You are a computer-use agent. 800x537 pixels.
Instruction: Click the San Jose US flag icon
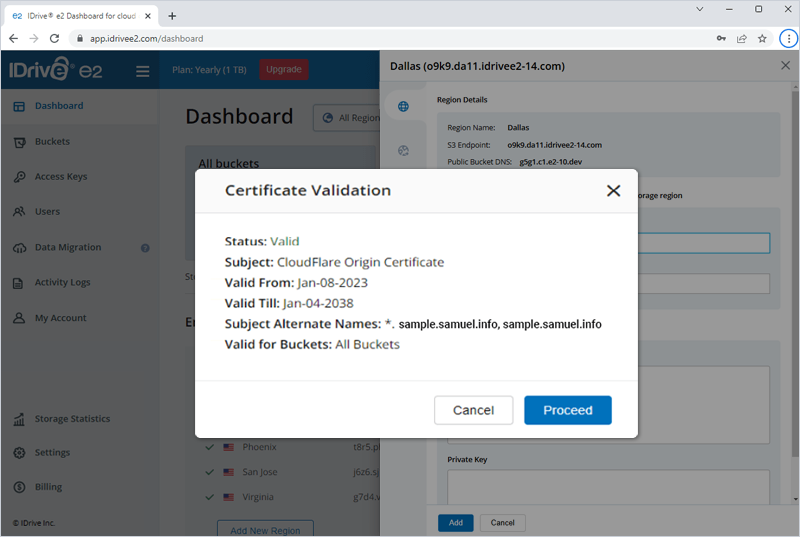(229, 472)
